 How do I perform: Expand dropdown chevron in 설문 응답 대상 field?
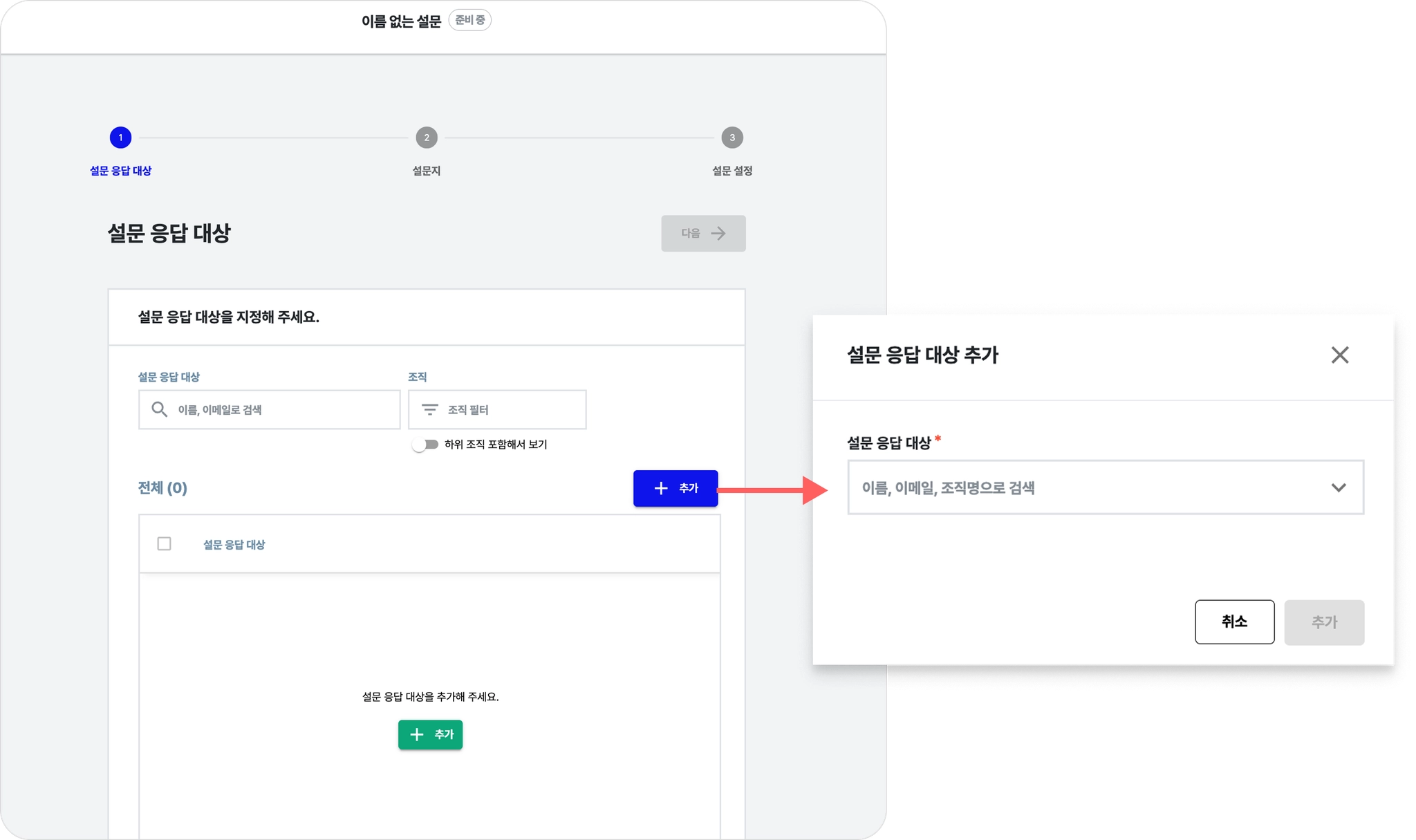[x=1338, y=487]
